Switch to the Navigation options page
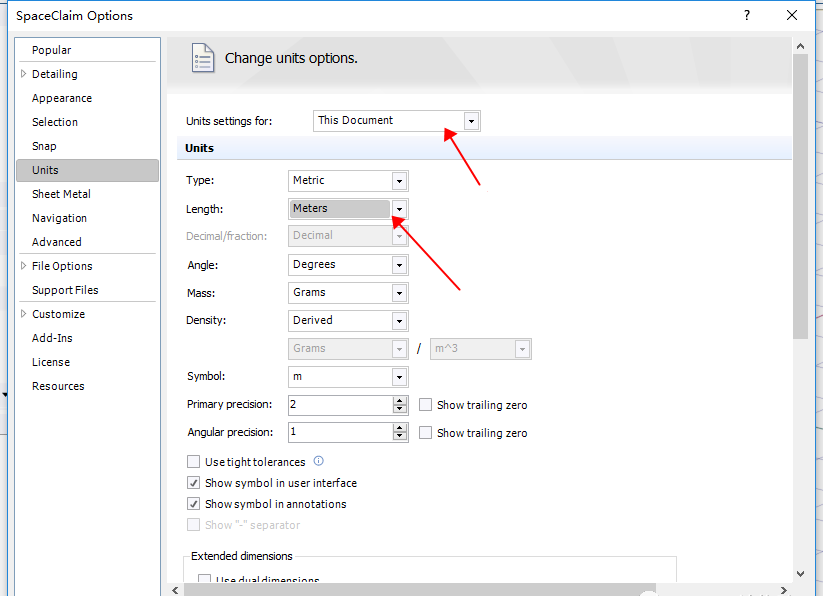823x596 pixels. click(59, 218)
